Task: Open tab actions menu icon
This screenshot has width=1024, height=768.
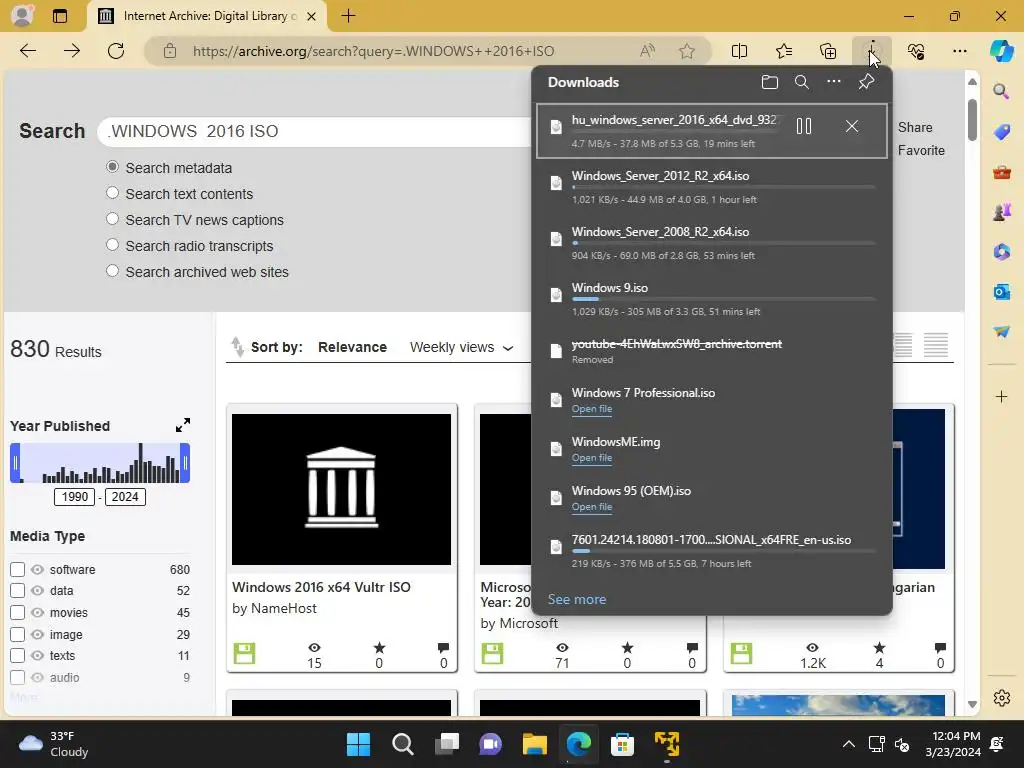Action: (59, 16)
